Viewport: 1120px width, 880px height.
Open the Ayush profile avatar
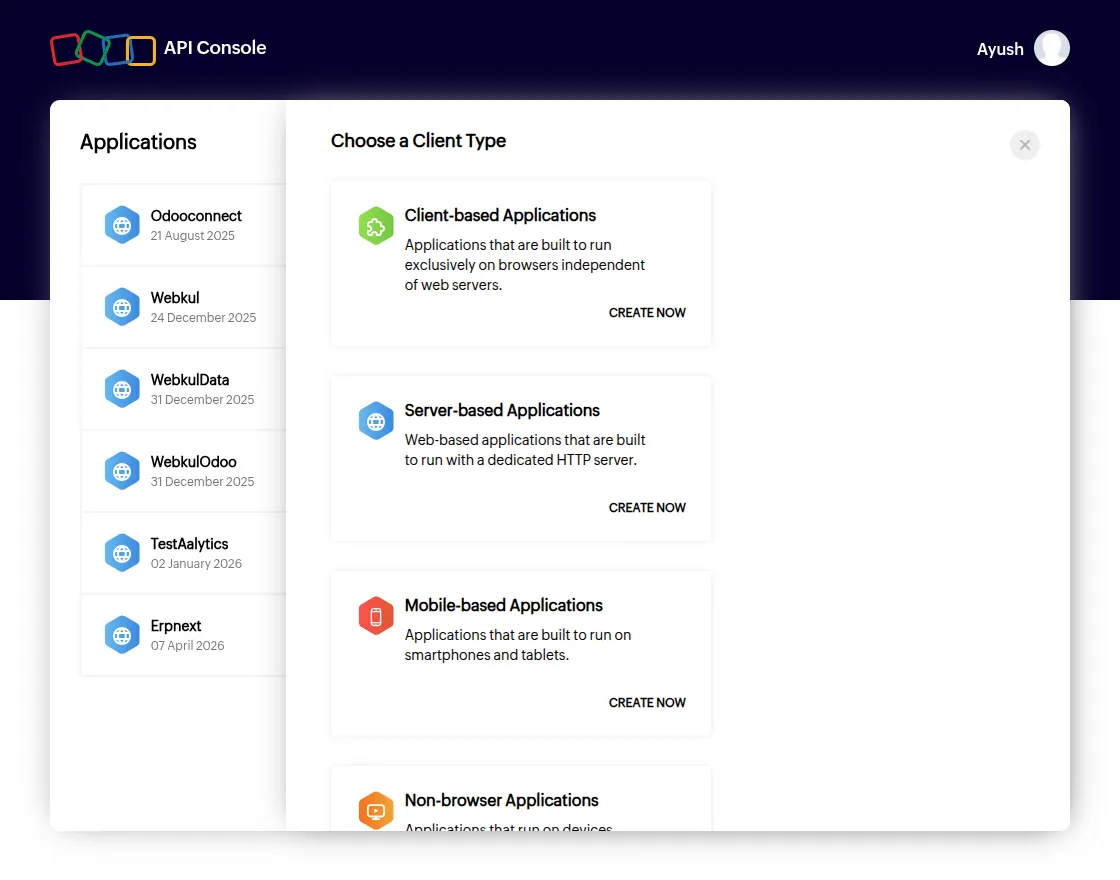[x=1051, y=48]
